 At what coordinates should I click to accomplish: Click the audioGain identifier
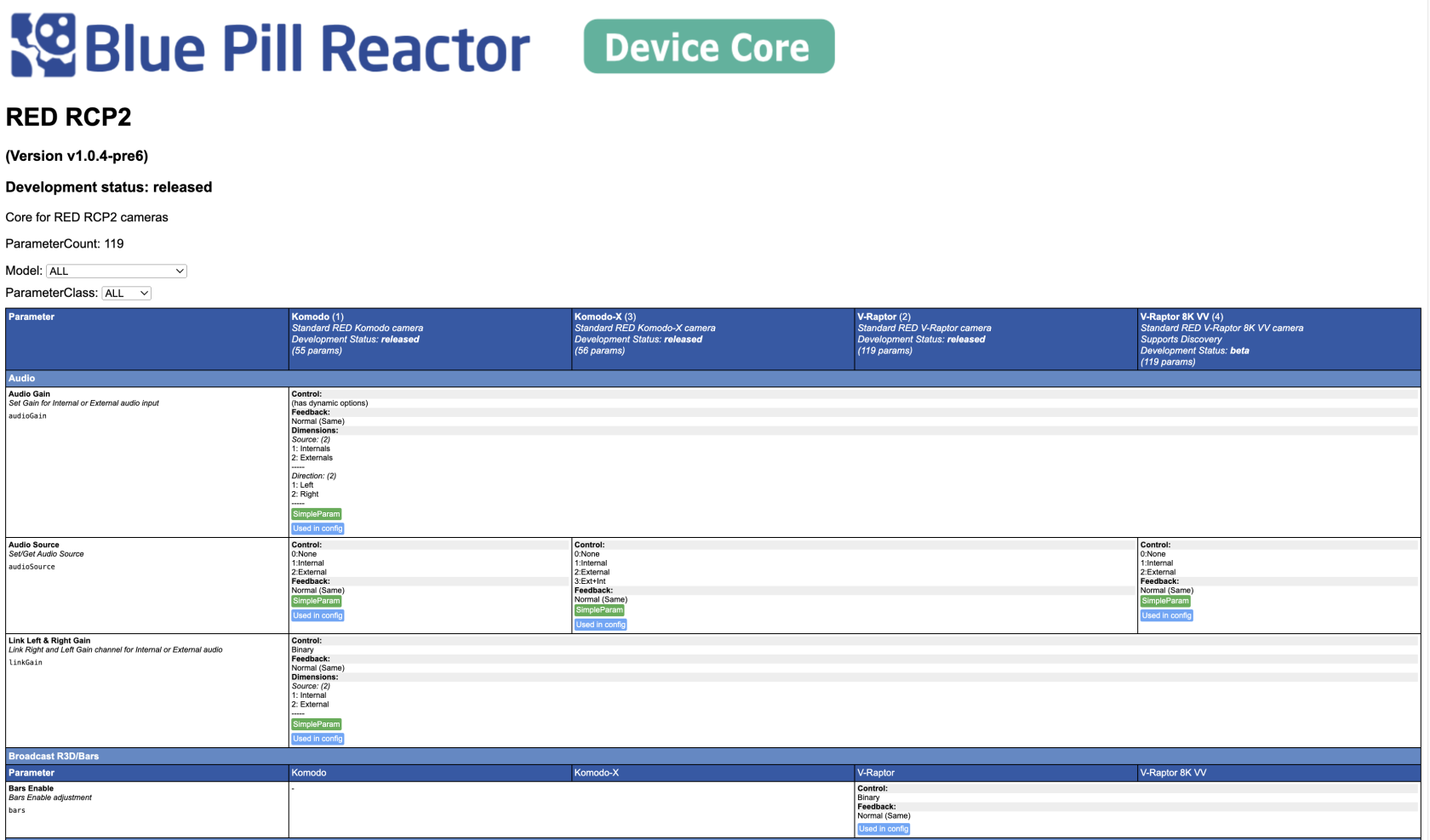click(x=27, y=416)
